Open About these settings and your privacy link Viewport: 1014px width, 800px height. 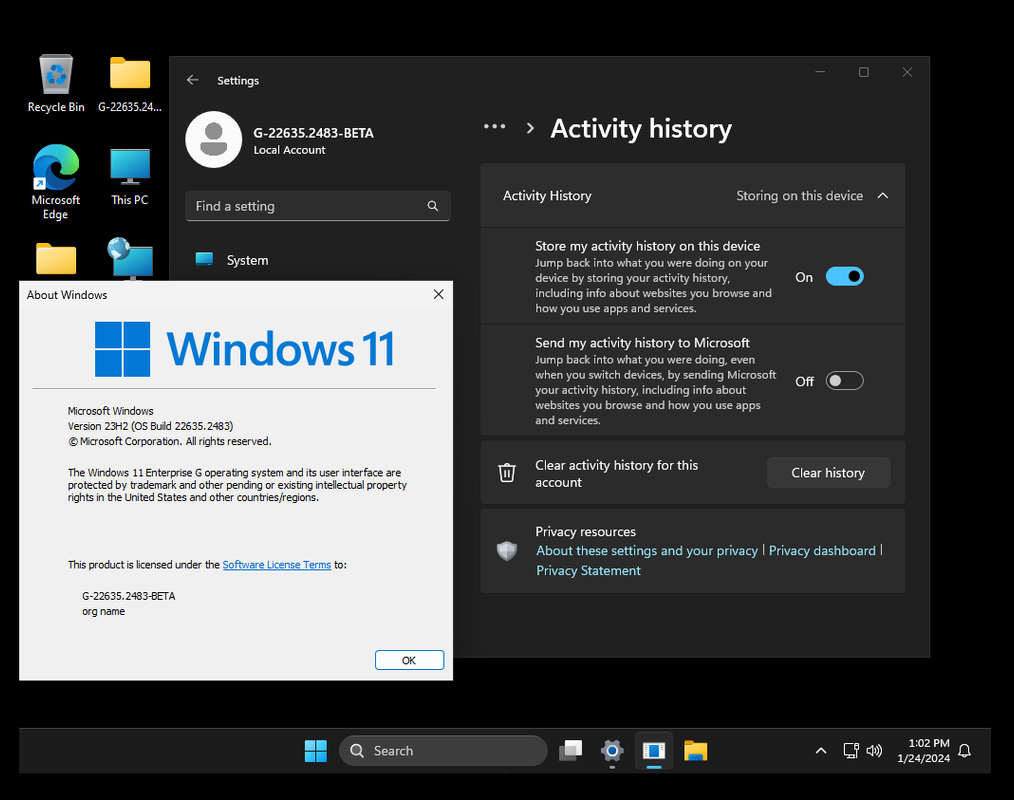coord(647,550)
